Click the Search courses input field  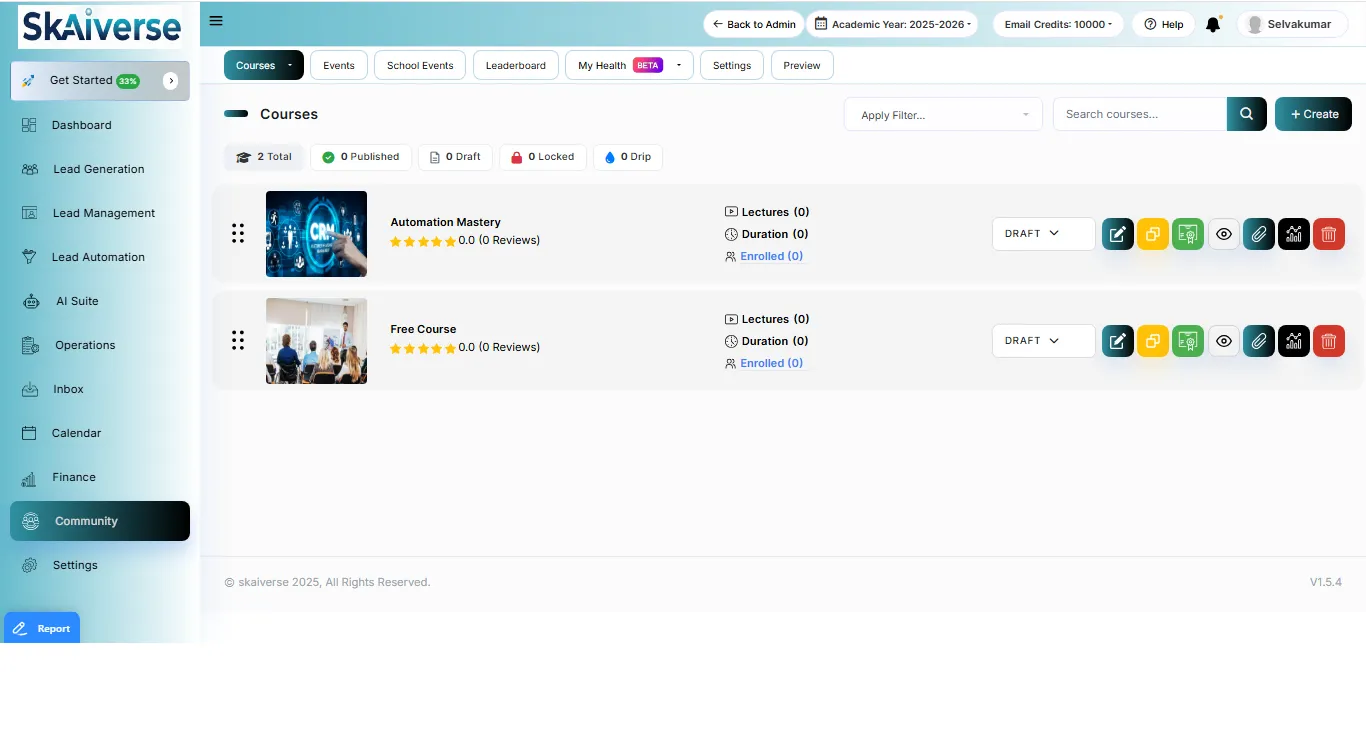[1139, 114]
